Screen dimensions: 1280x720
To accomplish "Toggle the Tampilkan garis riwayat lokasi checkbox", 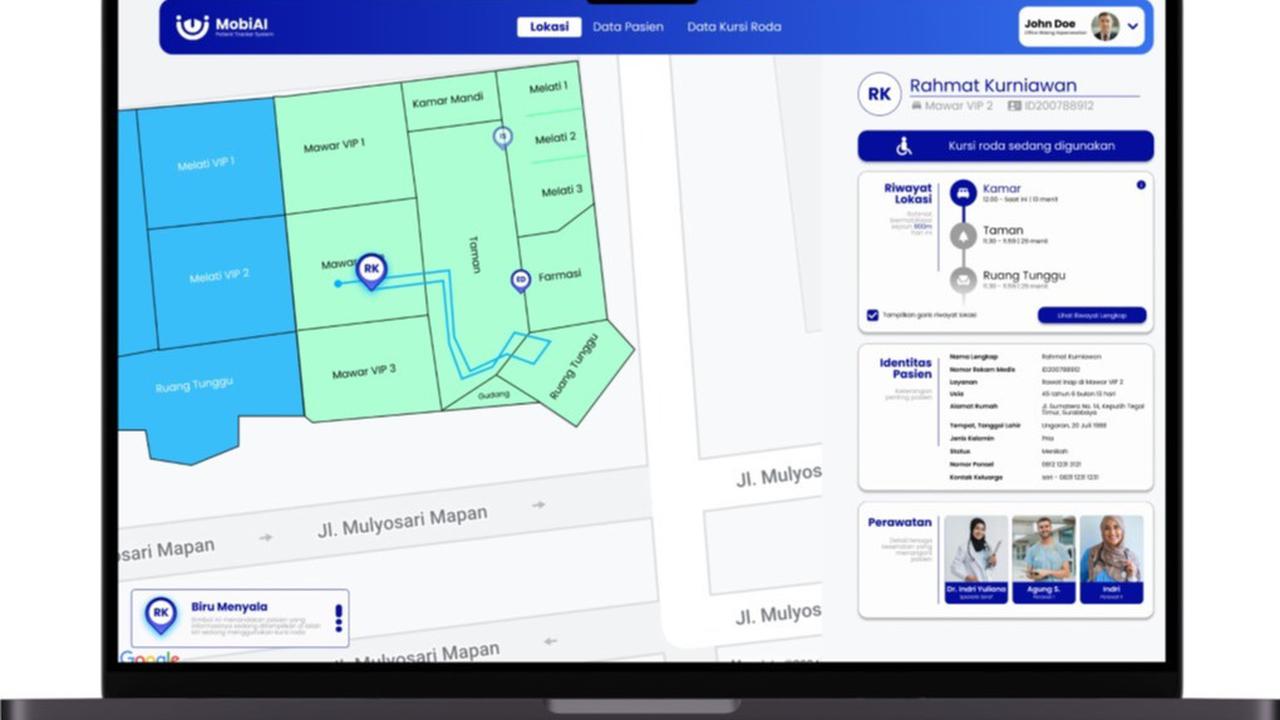I will point(872,315).
